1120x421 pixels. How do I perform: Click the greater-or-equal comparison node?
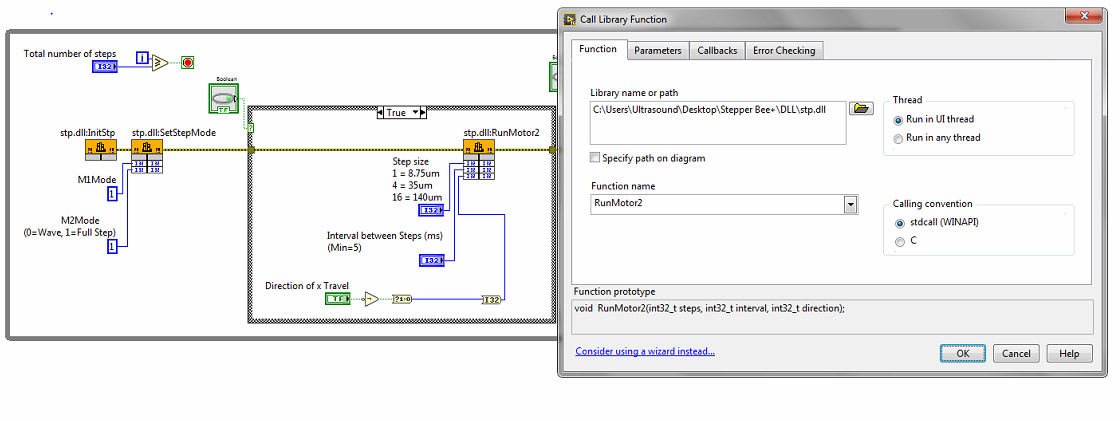[160, 62]
